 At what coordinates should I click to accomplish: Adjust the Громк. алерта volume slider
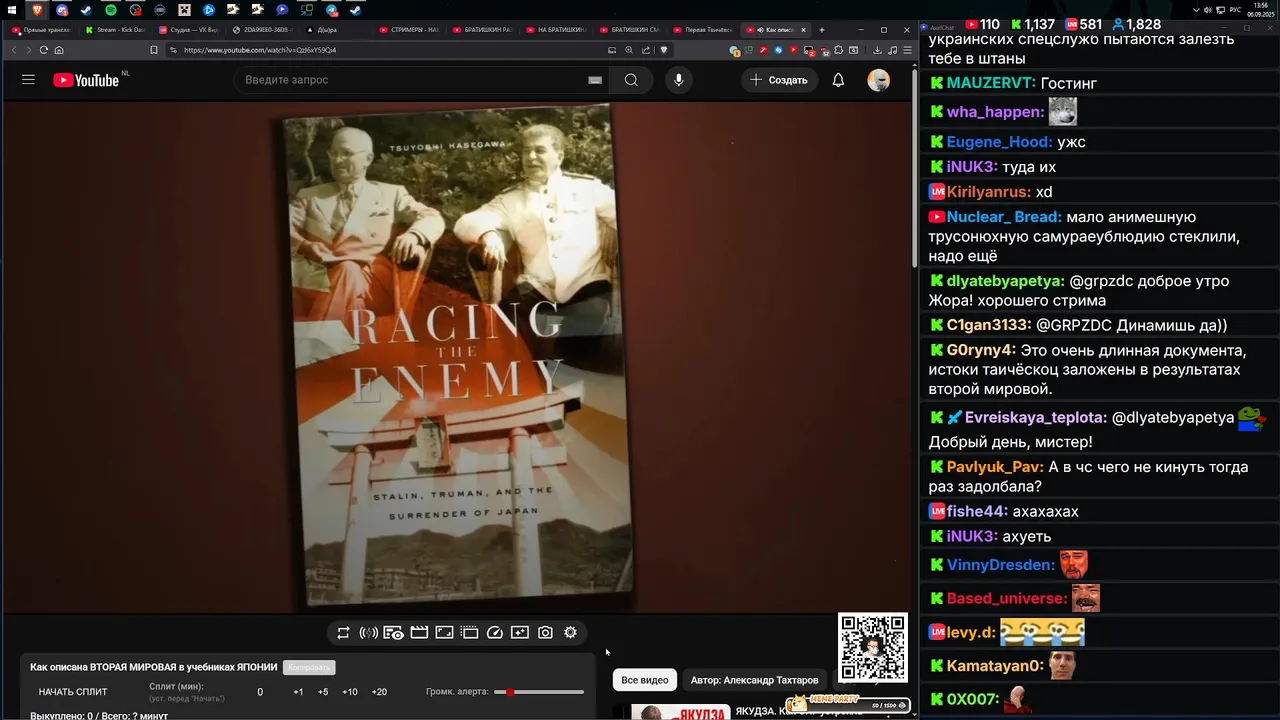(539, 692)
